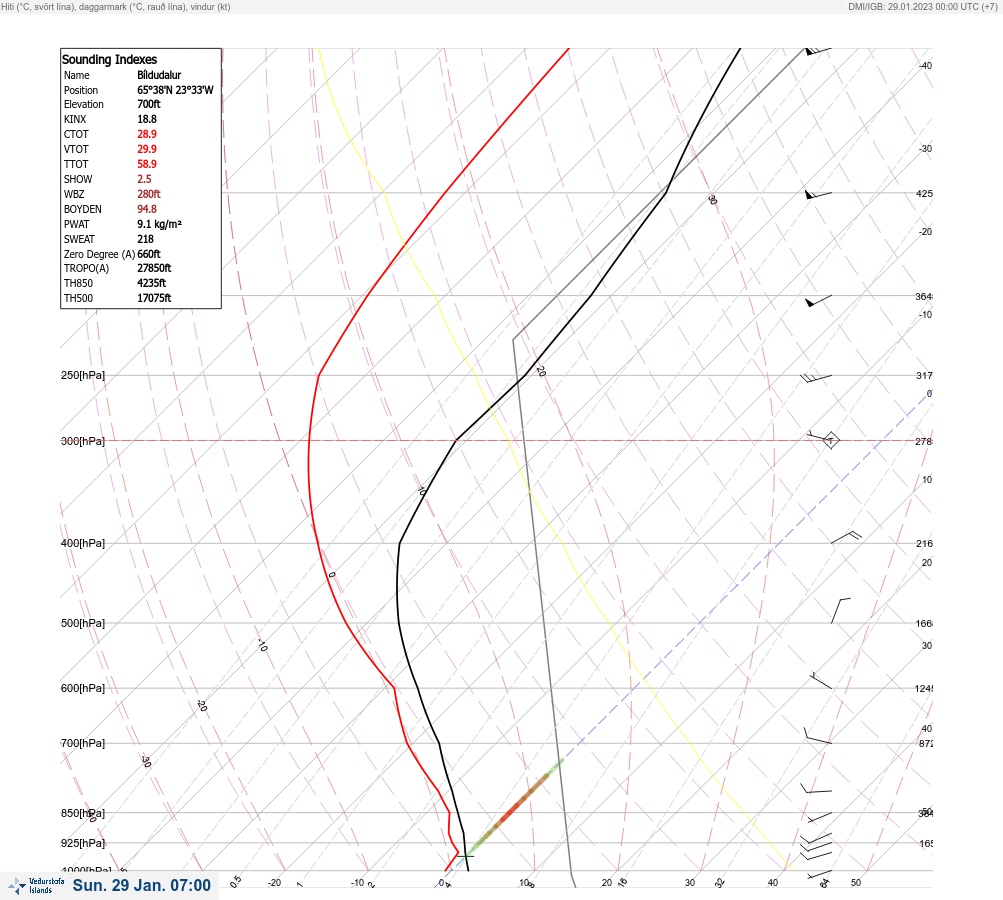
Task: Click the WBZ value 280ft
Action: pyautogui.click(x=148, y=194)
